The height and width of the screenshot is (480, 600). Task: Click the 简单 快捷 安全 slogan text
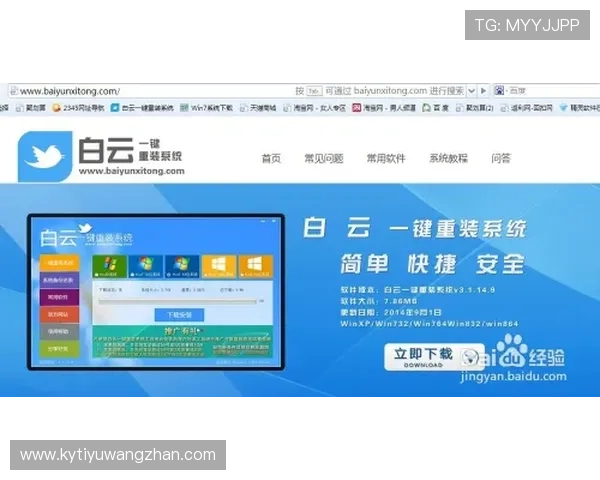pos(432,264)
